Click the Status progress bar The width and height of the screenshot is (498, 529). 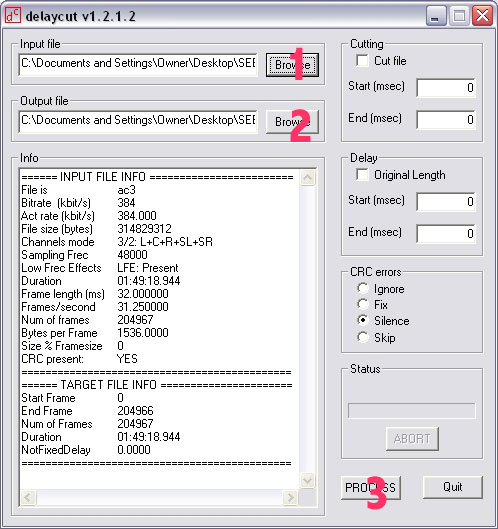(x=412, y=411)
